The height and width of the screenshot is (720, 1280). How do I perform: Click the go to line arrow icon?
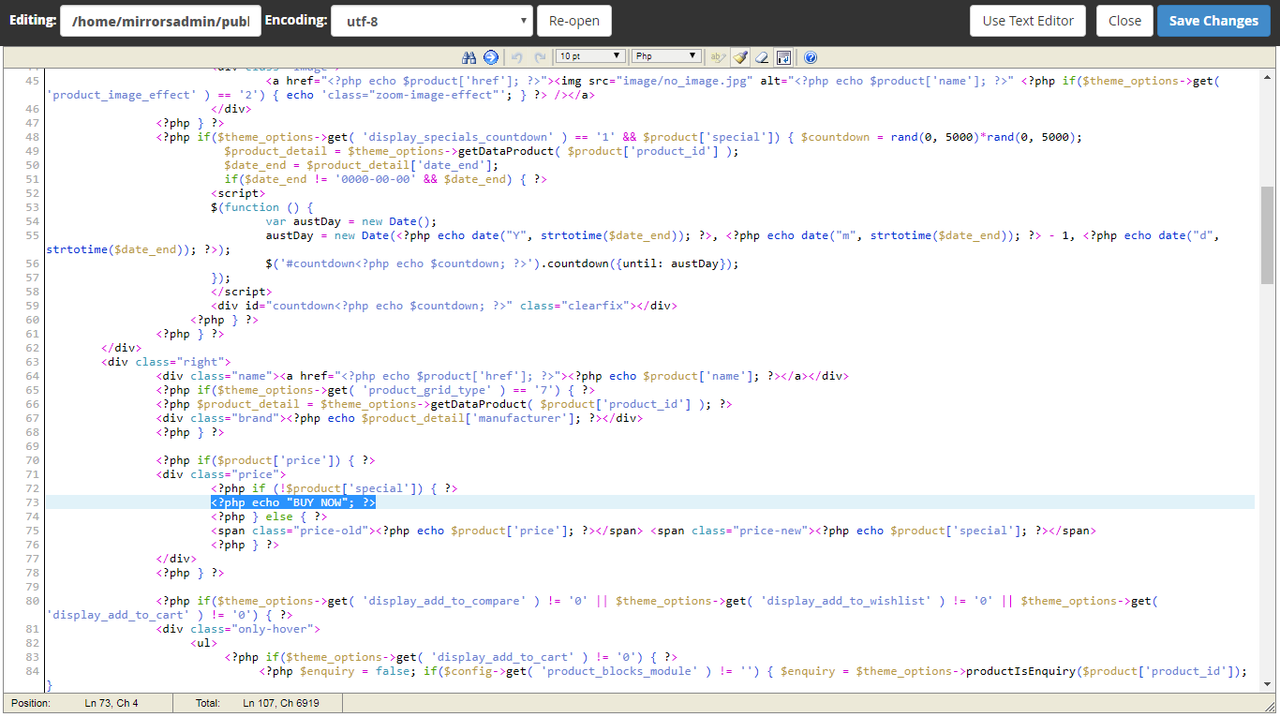tap(490, 57)
